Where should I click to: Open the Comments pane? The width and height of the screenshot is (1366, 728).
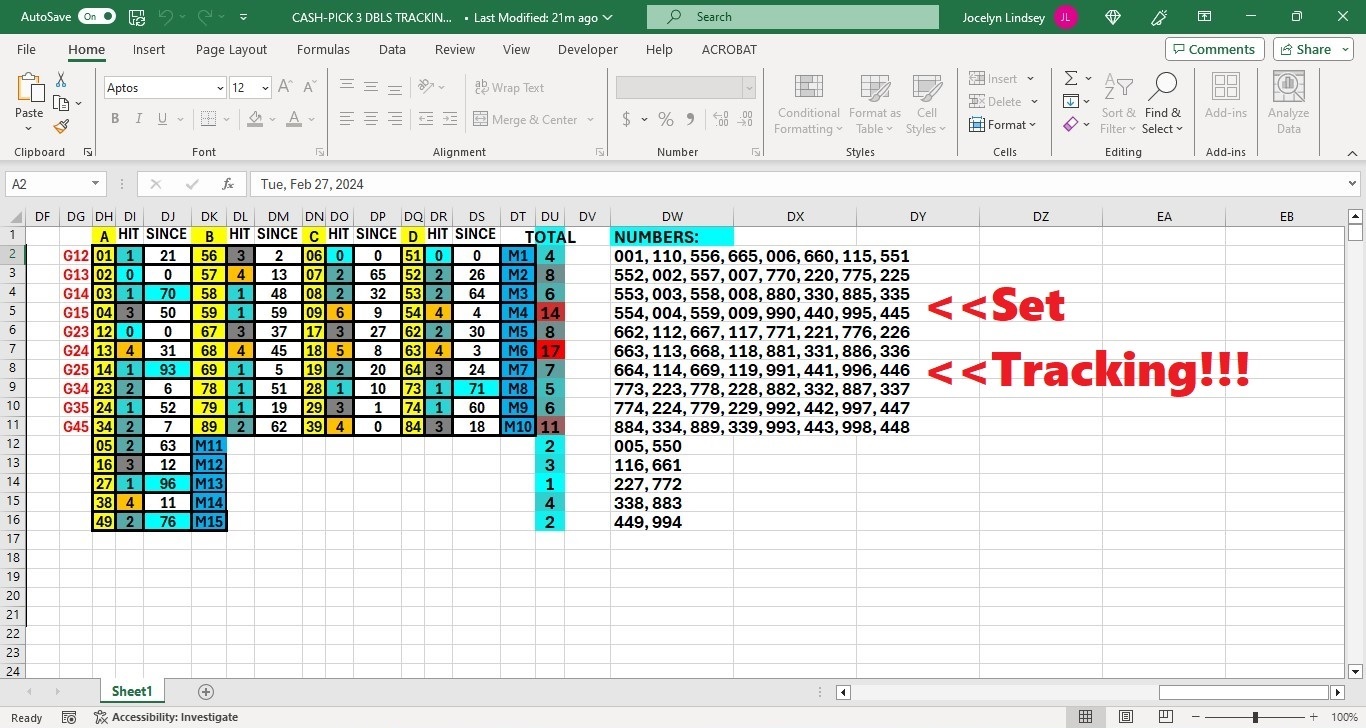pyautogui.click(x=1214, y=48)
